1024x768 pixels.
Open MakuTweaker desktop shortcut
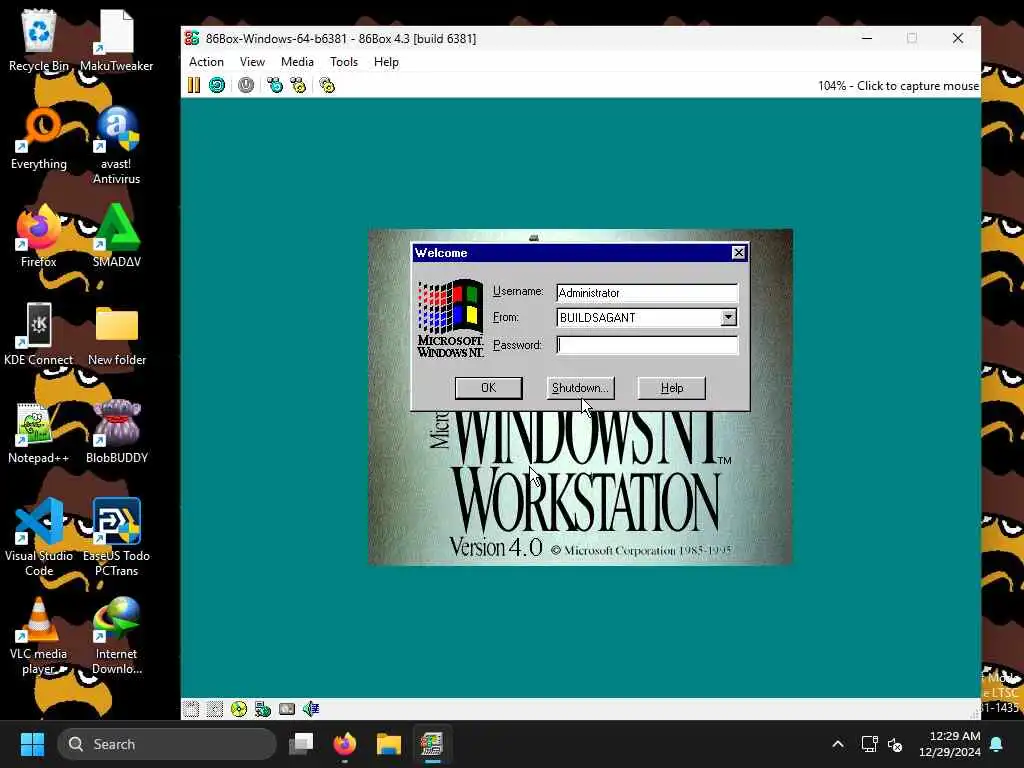coord(116,40)
